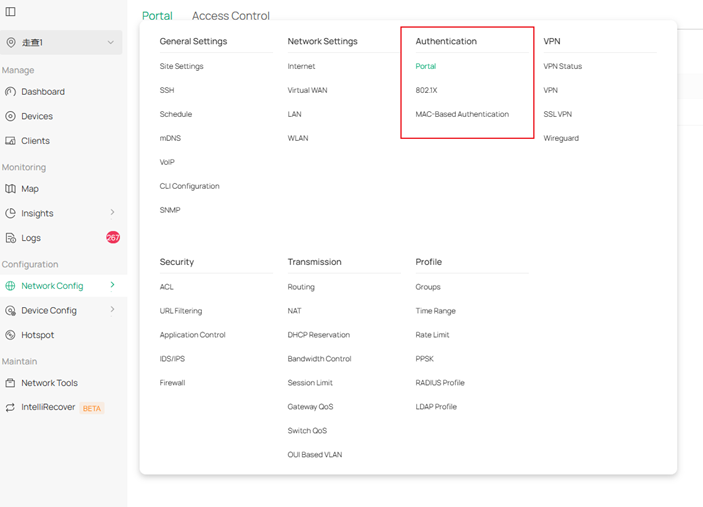
Task: Open IntelliRecover from the sidebar
Action: point(48,407)
